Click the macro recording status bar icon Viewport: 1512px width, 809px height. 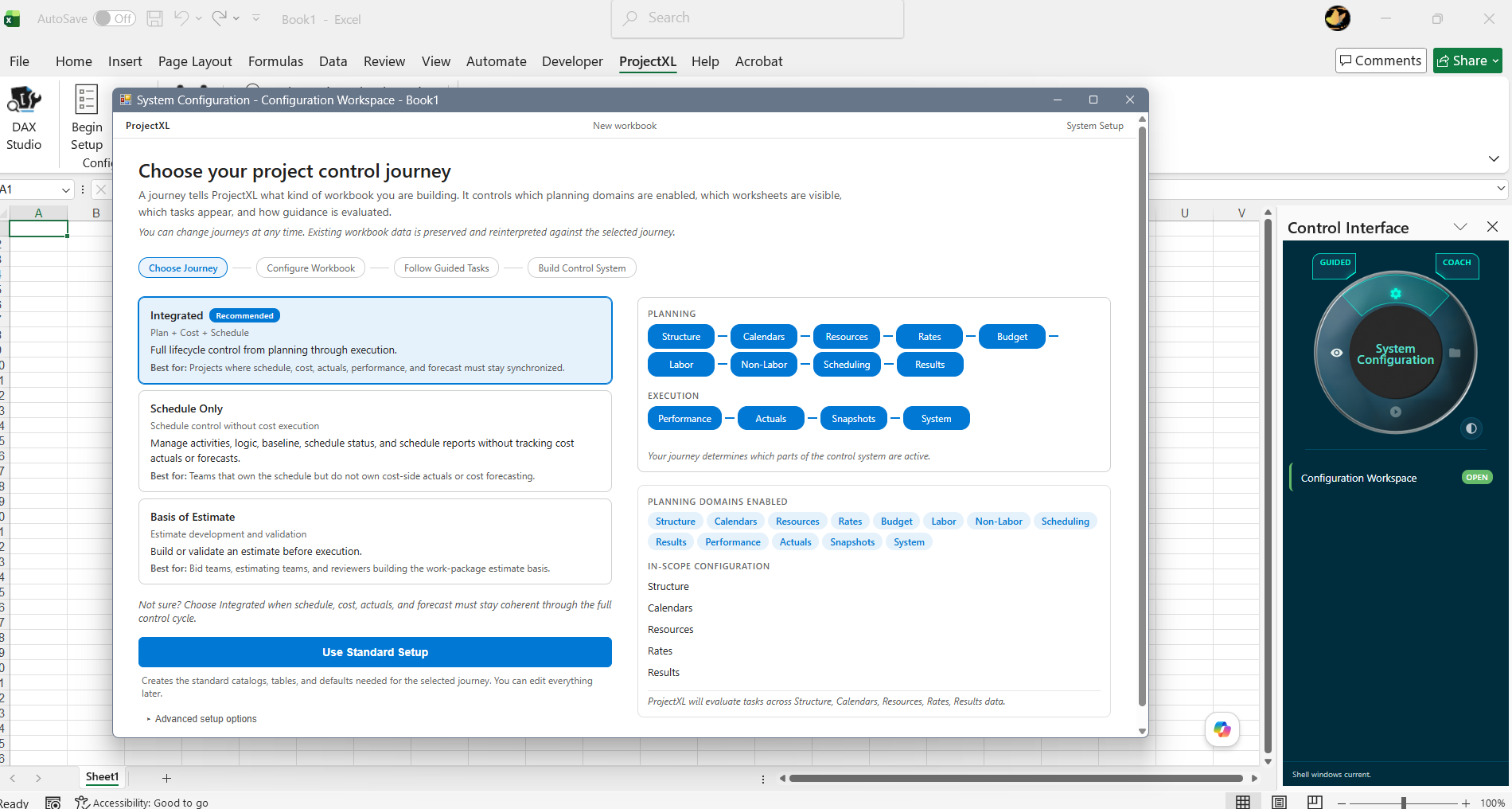(53, 803)
